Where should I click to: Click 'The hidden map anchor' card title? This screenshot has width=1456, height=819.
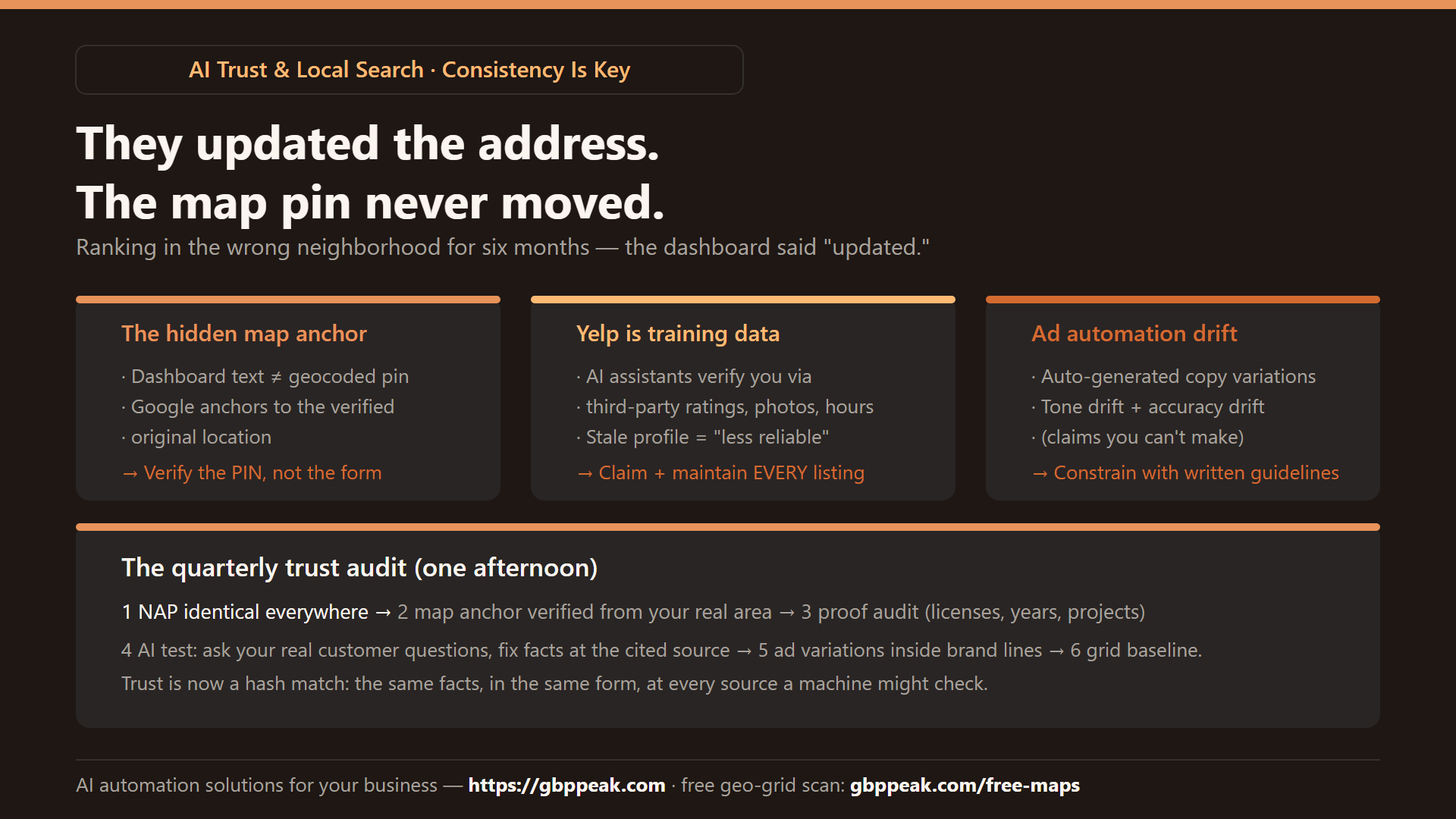click(244, 334)
